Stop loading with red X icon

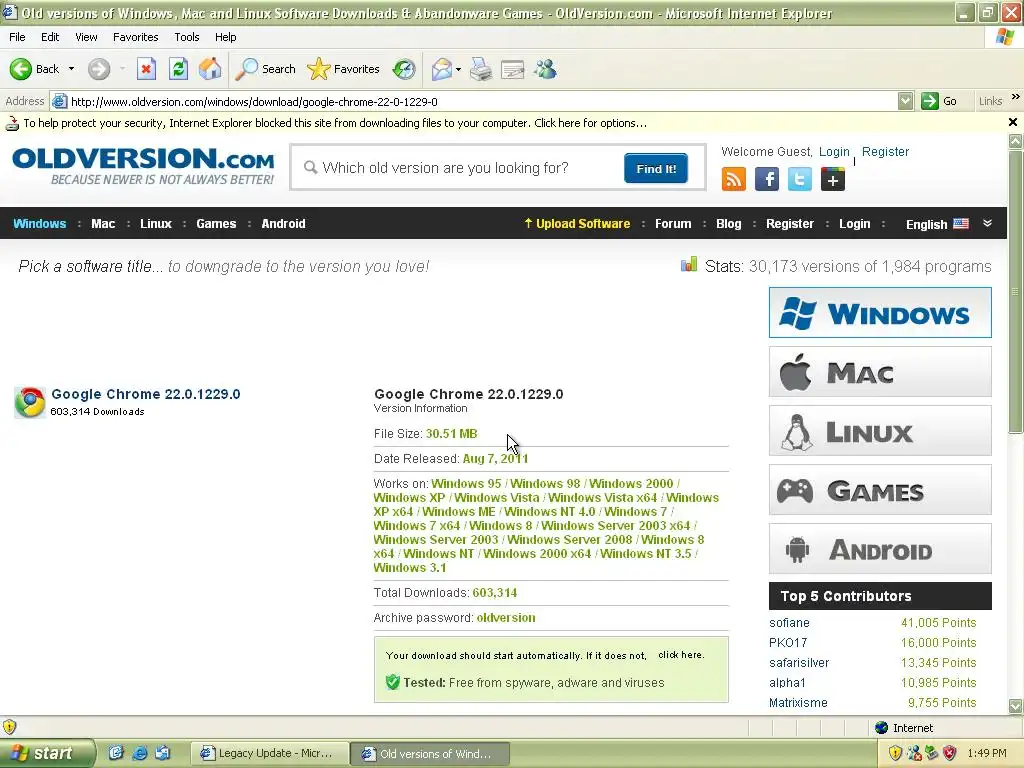pos(146,69)
